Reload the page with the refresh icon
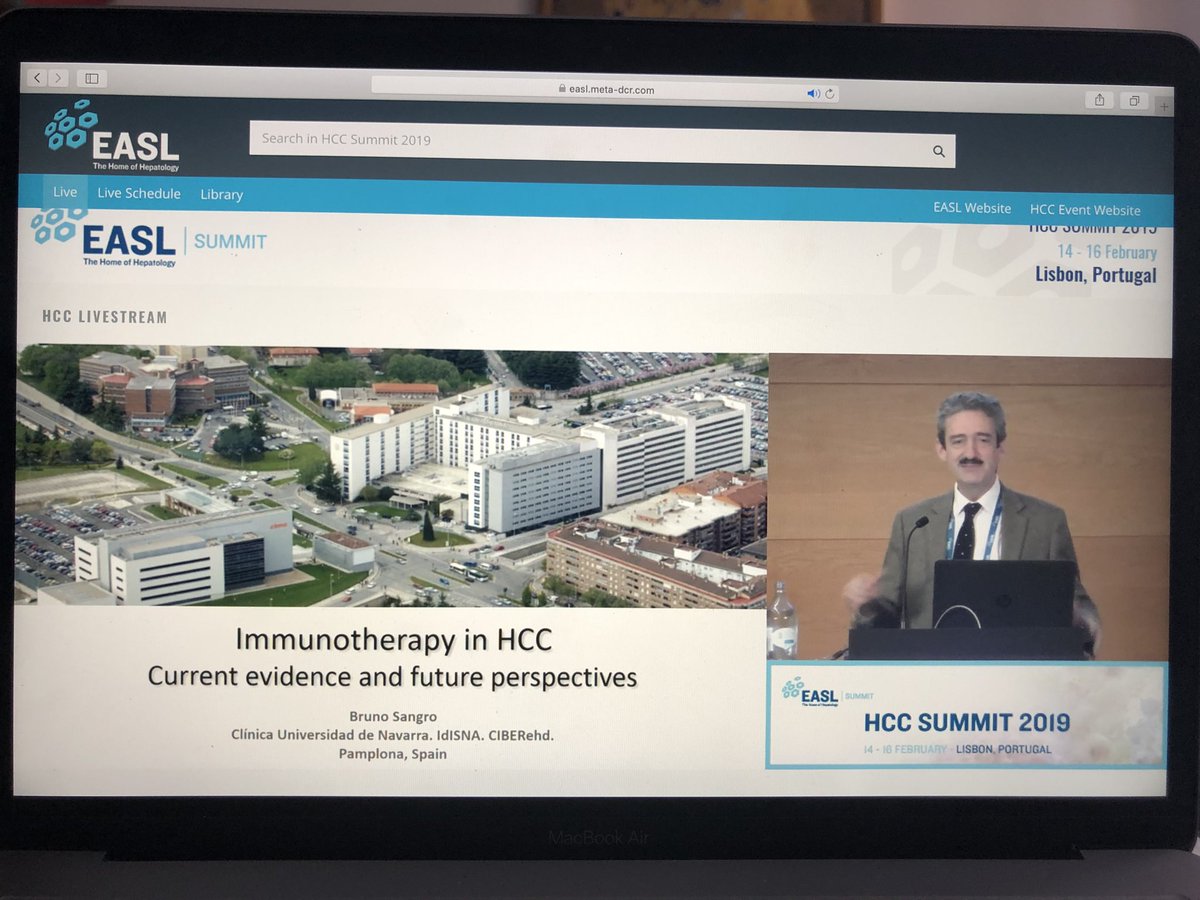Screen dimensions: 1200x900 830,95
